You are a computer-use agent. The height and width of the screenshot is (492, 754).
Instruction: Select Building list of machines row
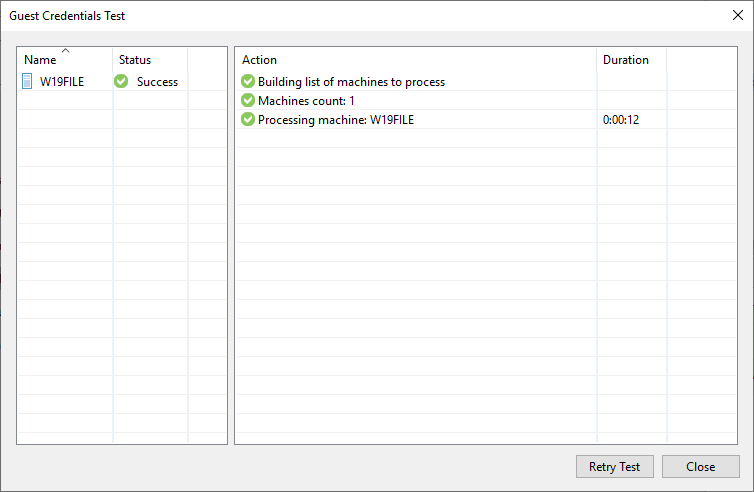[486, 81]
